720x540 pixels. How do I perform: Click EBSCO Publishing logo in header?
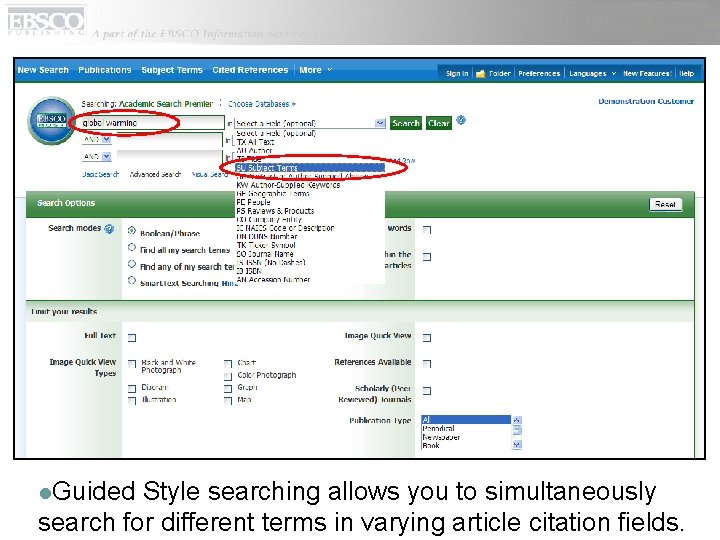[46, 22]
